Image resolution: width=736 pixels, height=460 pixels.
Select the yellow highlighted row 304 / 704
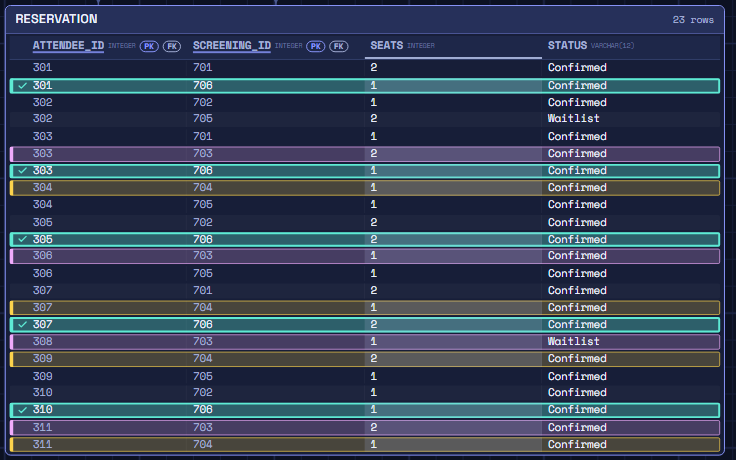[365, 188]
